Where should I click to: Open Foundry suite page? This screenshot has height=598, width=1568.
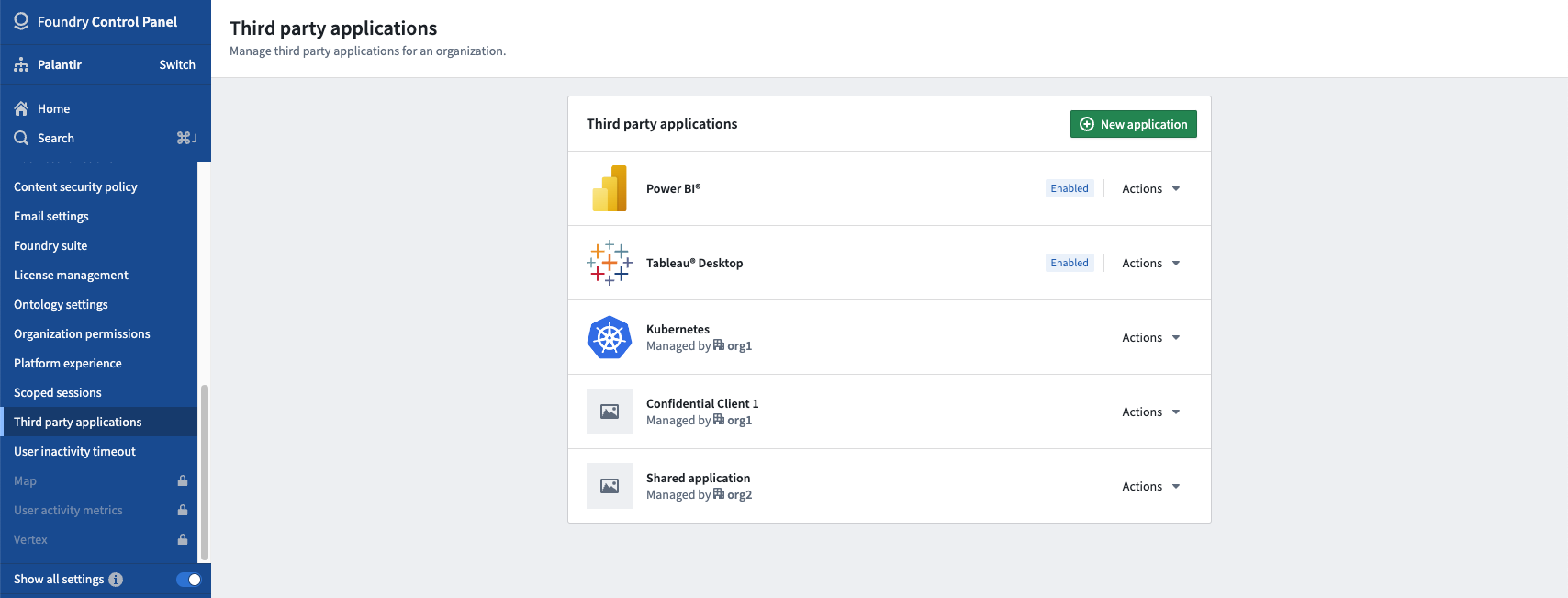[x=98, y=245]
